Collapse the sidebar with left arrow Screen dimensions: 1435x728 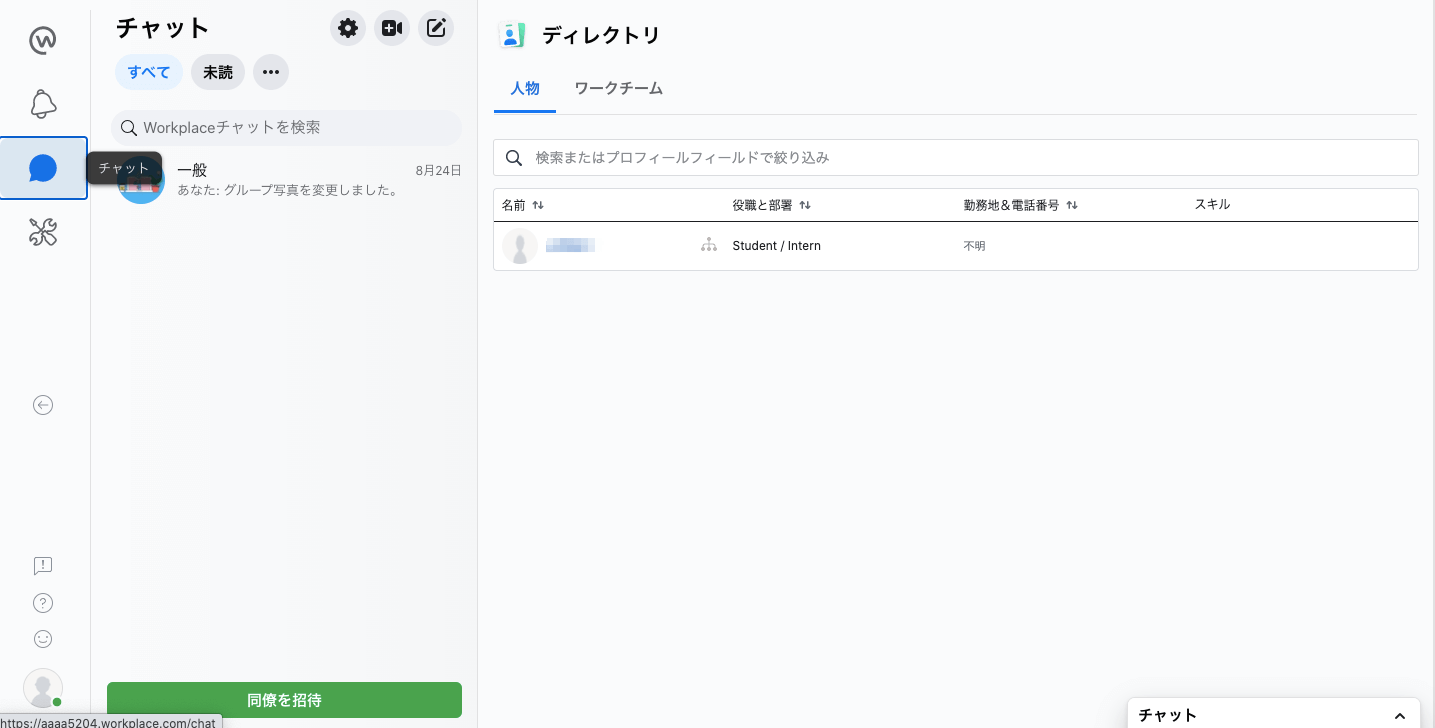(43, 405)
